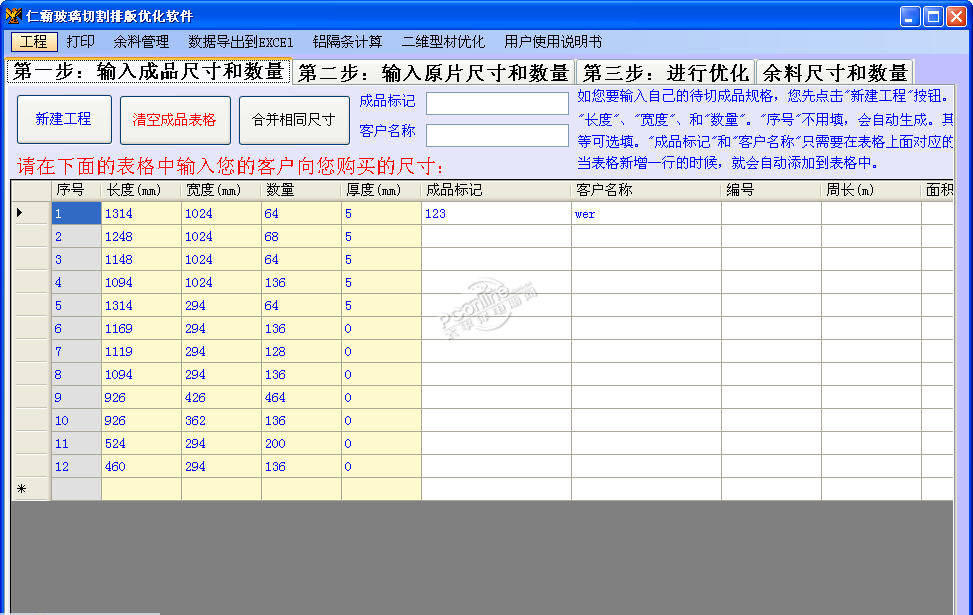Close the application window
This screenshot has width=973, height=615.
pyautogui.click(x=956, y=16)
